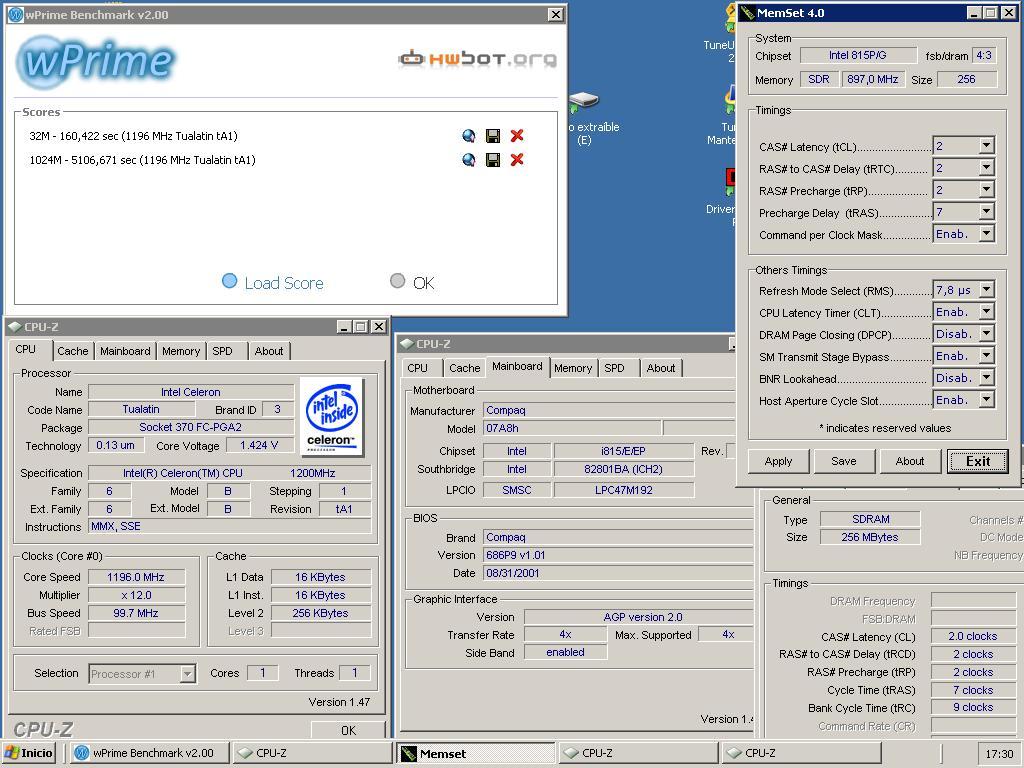The image size is (1024, 768).
Task: Open the Precharge Delay (tRAS) dropdown
Action: (986, 212)
